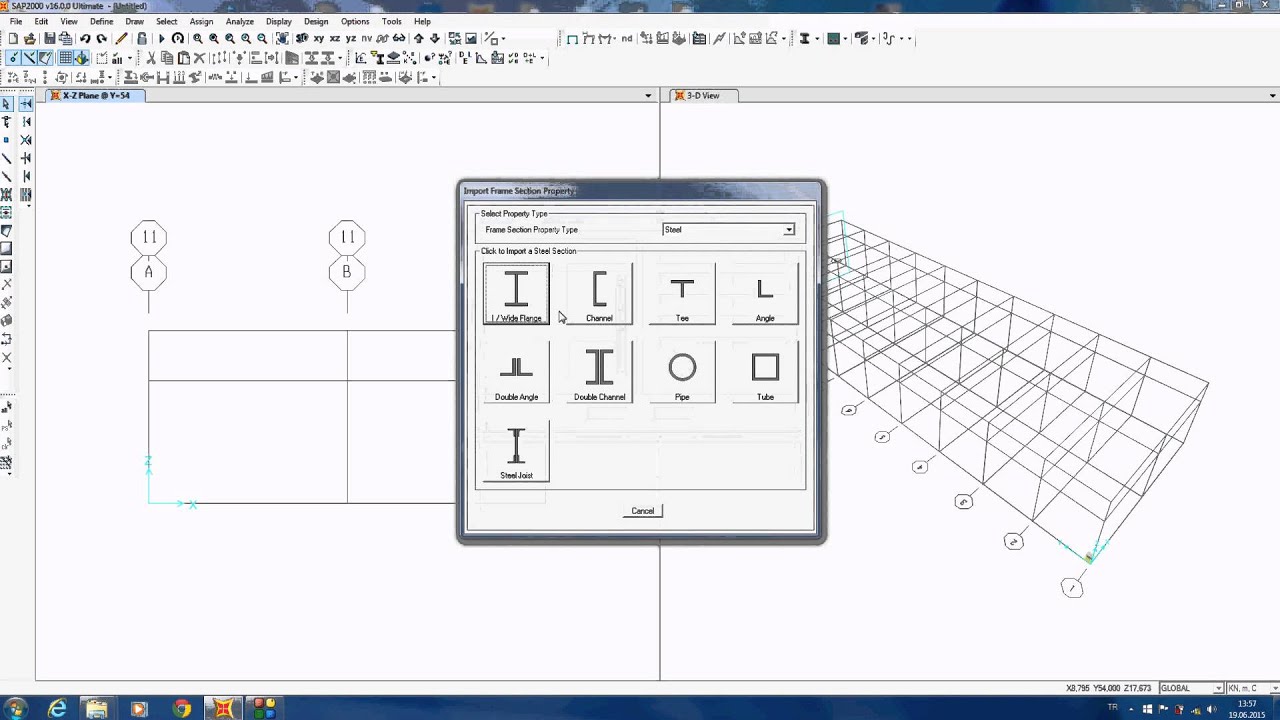Click the Undo toolbar icon
This screenshot has width=1280, height=720.
tap(85, 39)
